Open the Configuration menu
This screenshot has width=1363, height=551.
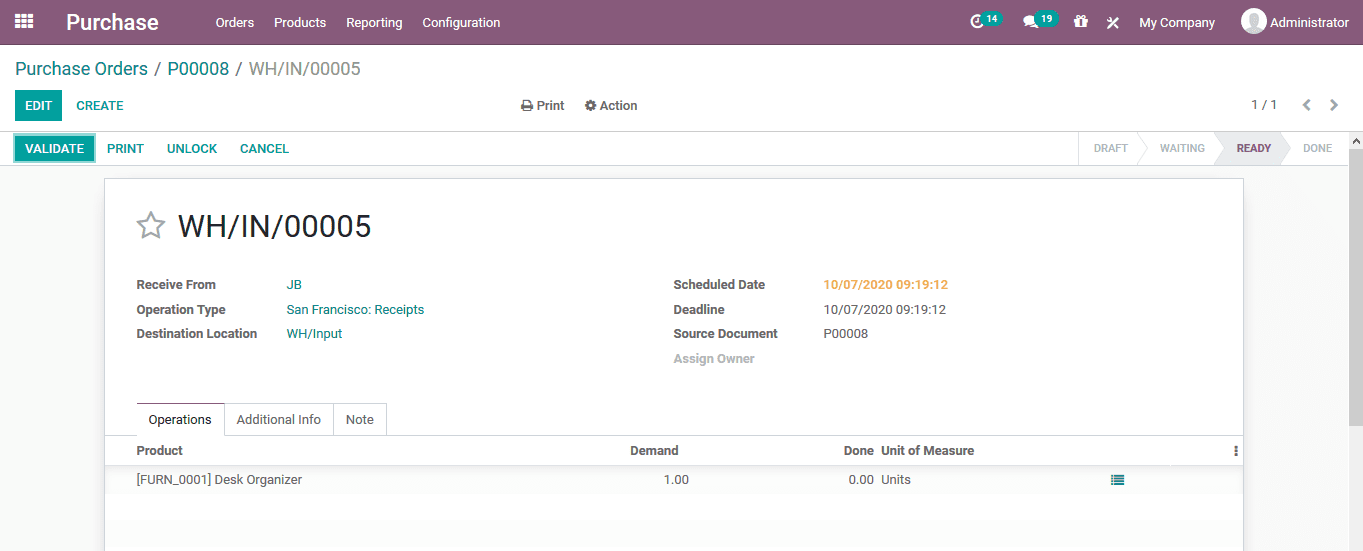[461, 22]
